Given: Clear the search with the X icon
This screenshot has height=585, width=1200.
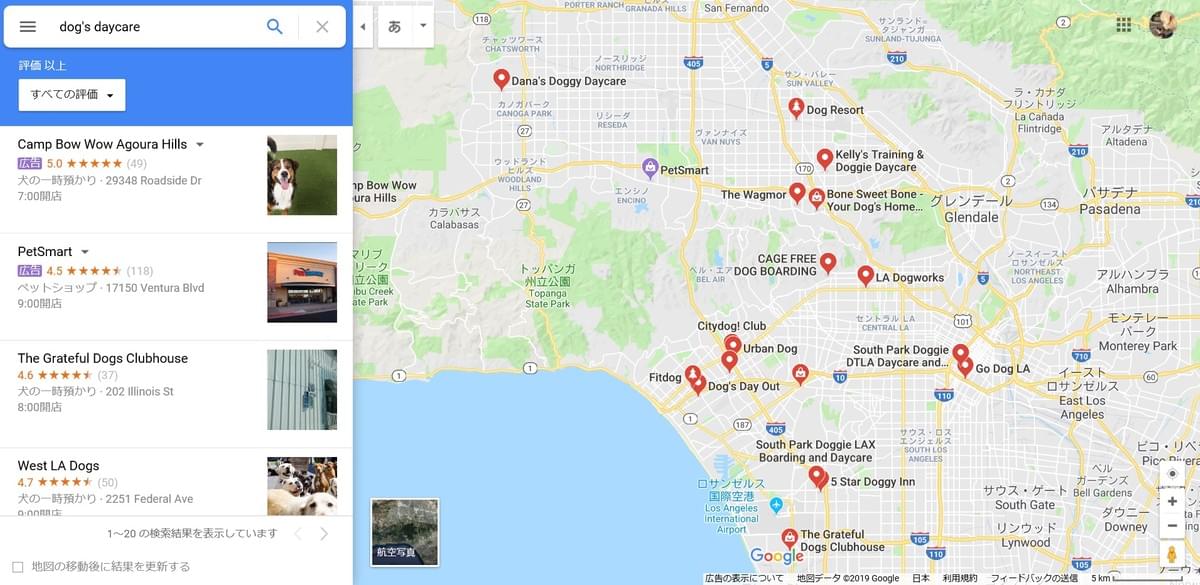Looking at the screenshot, I should (x=322, y=27).
